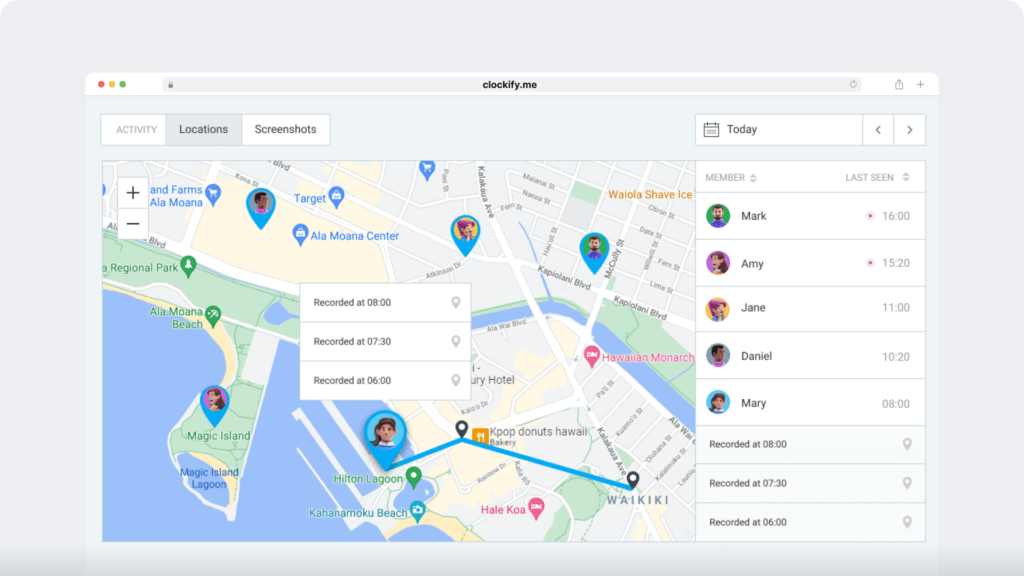This screenshot has height=576, width=1024.
Task: Click the live tracking dot next to Mark
Action: pos(872,216)
